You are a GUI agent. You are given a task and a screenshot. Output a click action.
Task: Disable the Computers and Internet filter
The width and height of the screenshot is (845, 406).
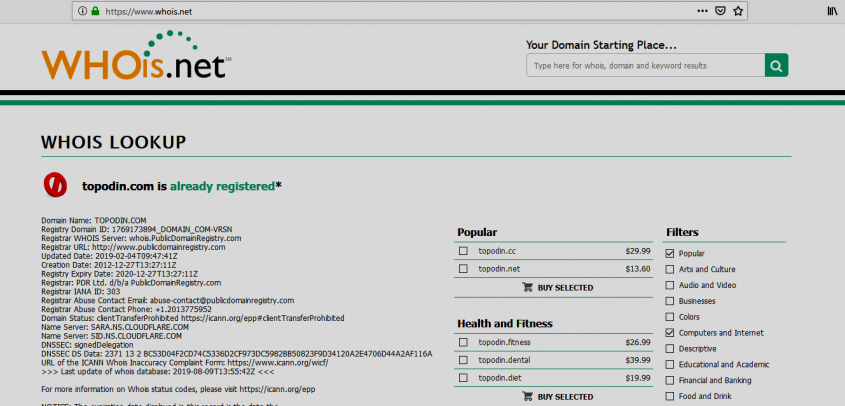click(x=670, y=333)
